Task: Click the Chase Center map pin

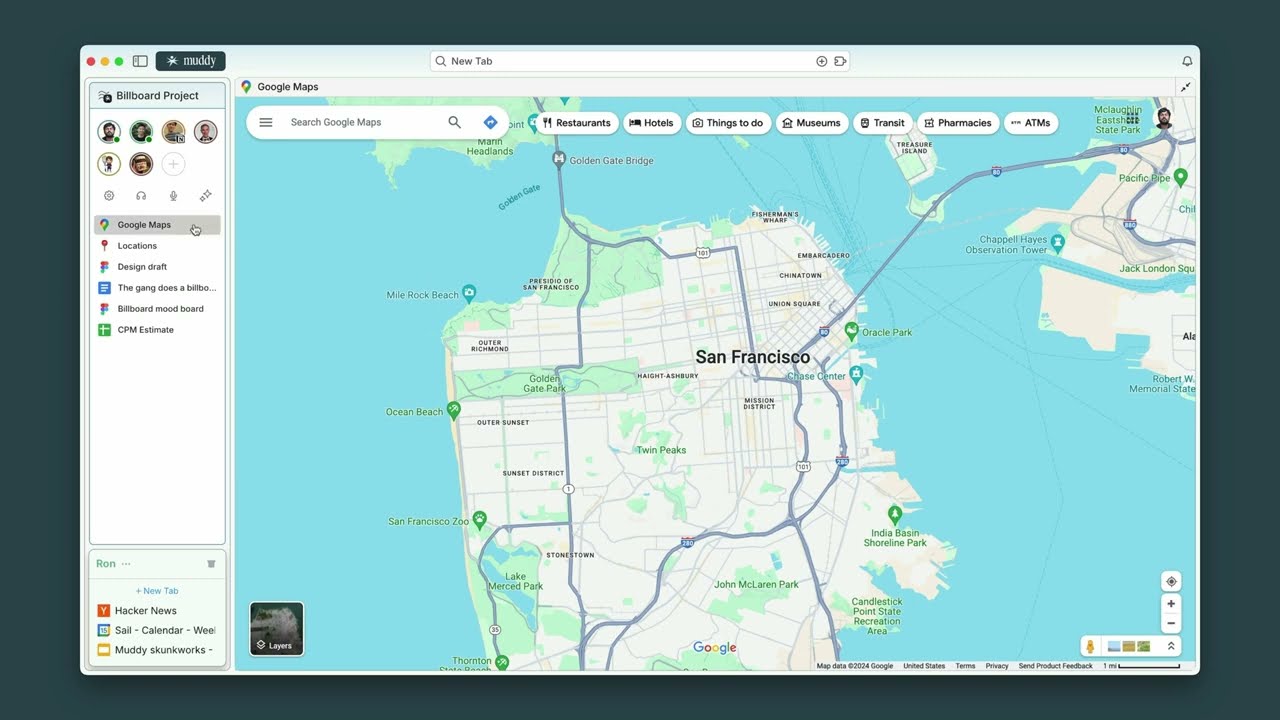Action: pyautogui.click(x=856, y=374)
